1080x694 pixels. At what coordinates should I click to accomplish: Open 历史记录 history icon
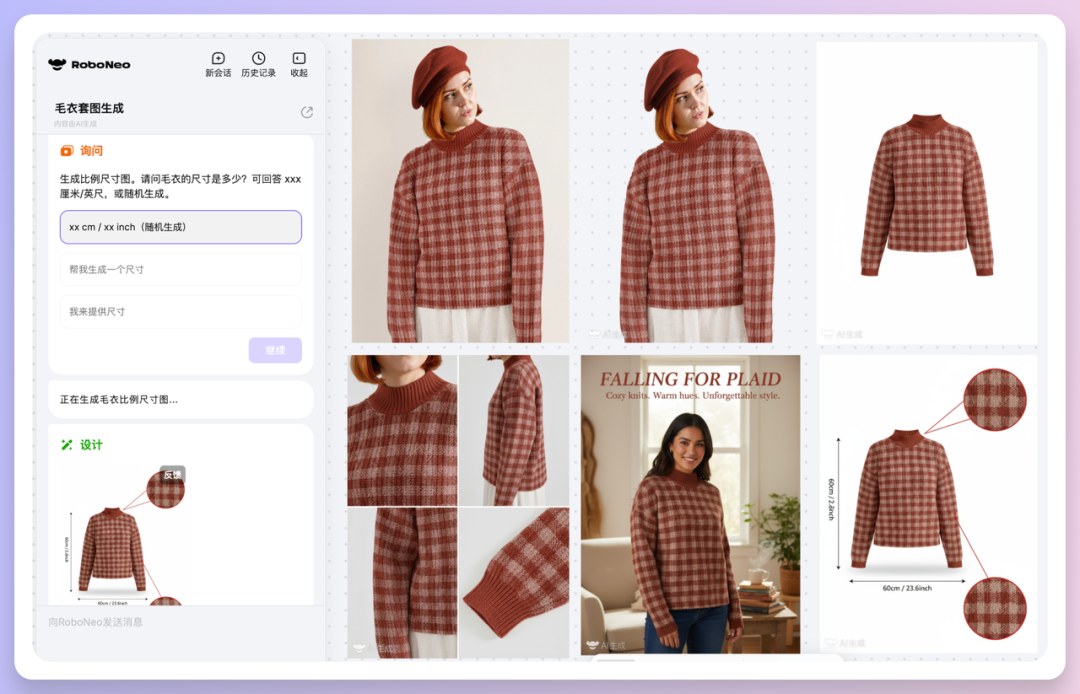point(258,59)
